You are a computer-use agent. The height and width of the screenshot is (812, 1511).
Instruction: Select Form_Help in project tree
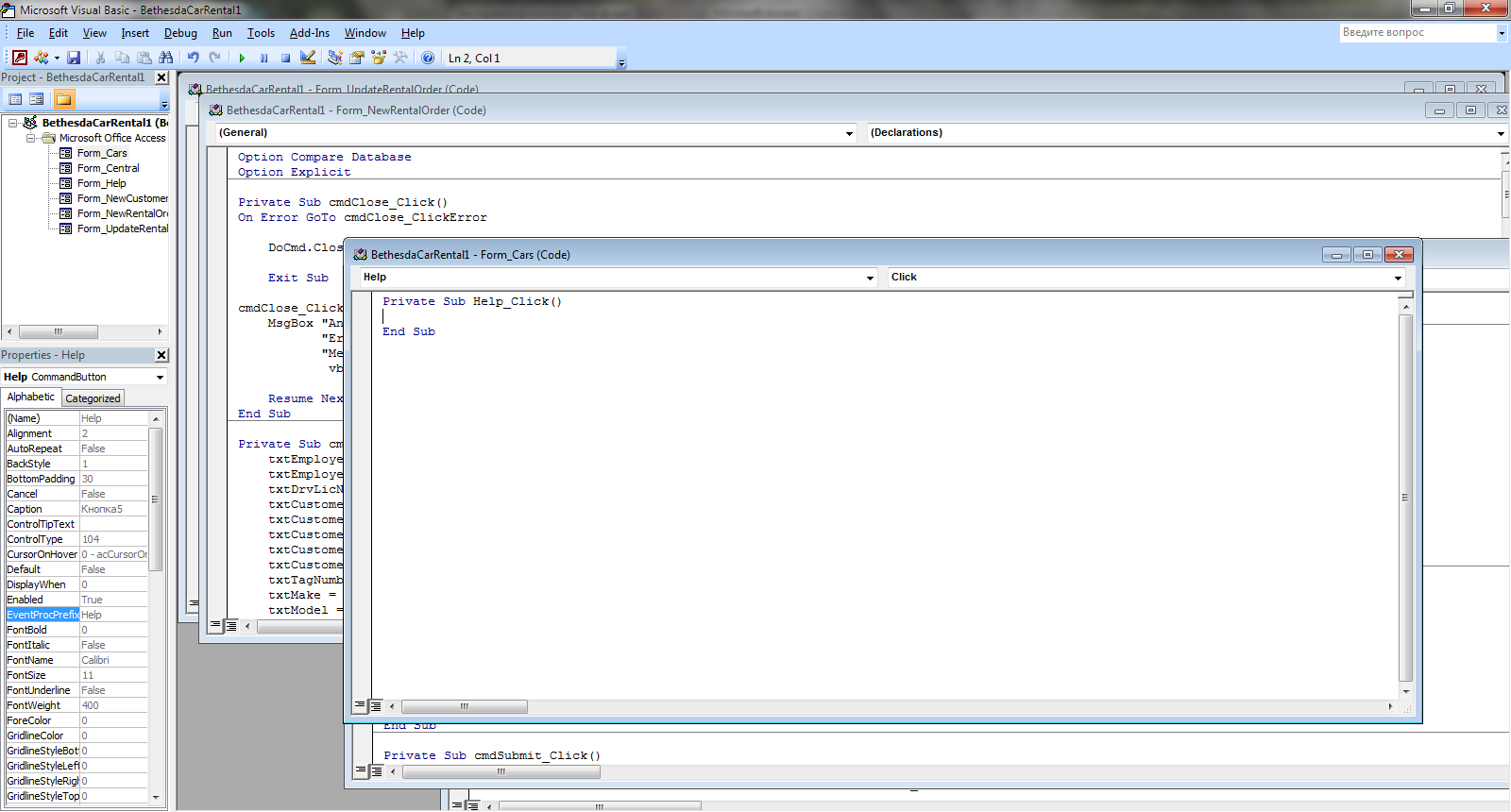click(x=101, y=183)
